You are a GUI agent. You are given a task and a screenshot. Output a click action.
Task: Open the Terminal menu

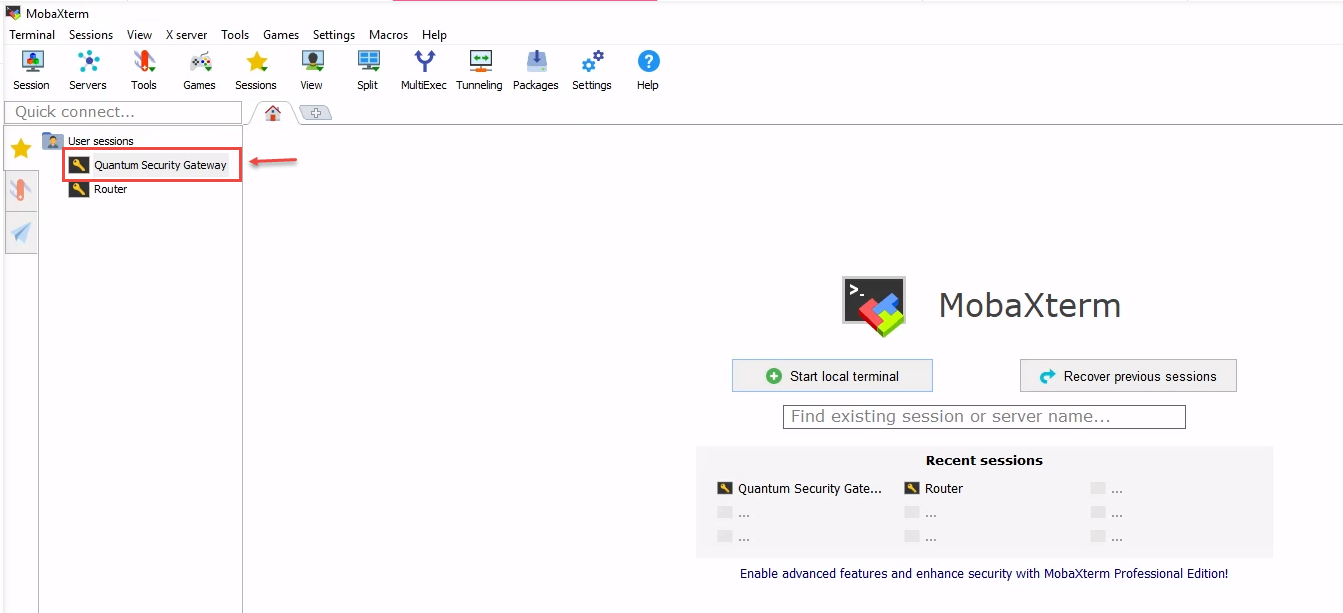(32, 35)
